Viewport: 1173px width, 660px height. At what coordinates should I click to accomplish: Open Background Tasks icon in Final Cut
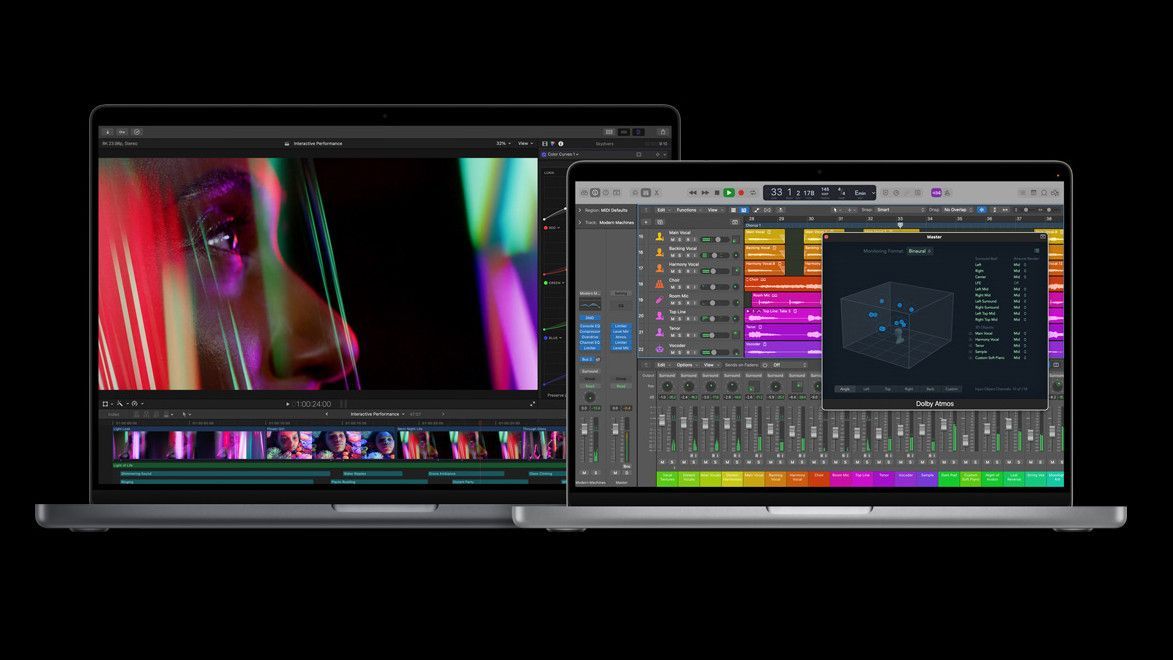tap(137, 132)
